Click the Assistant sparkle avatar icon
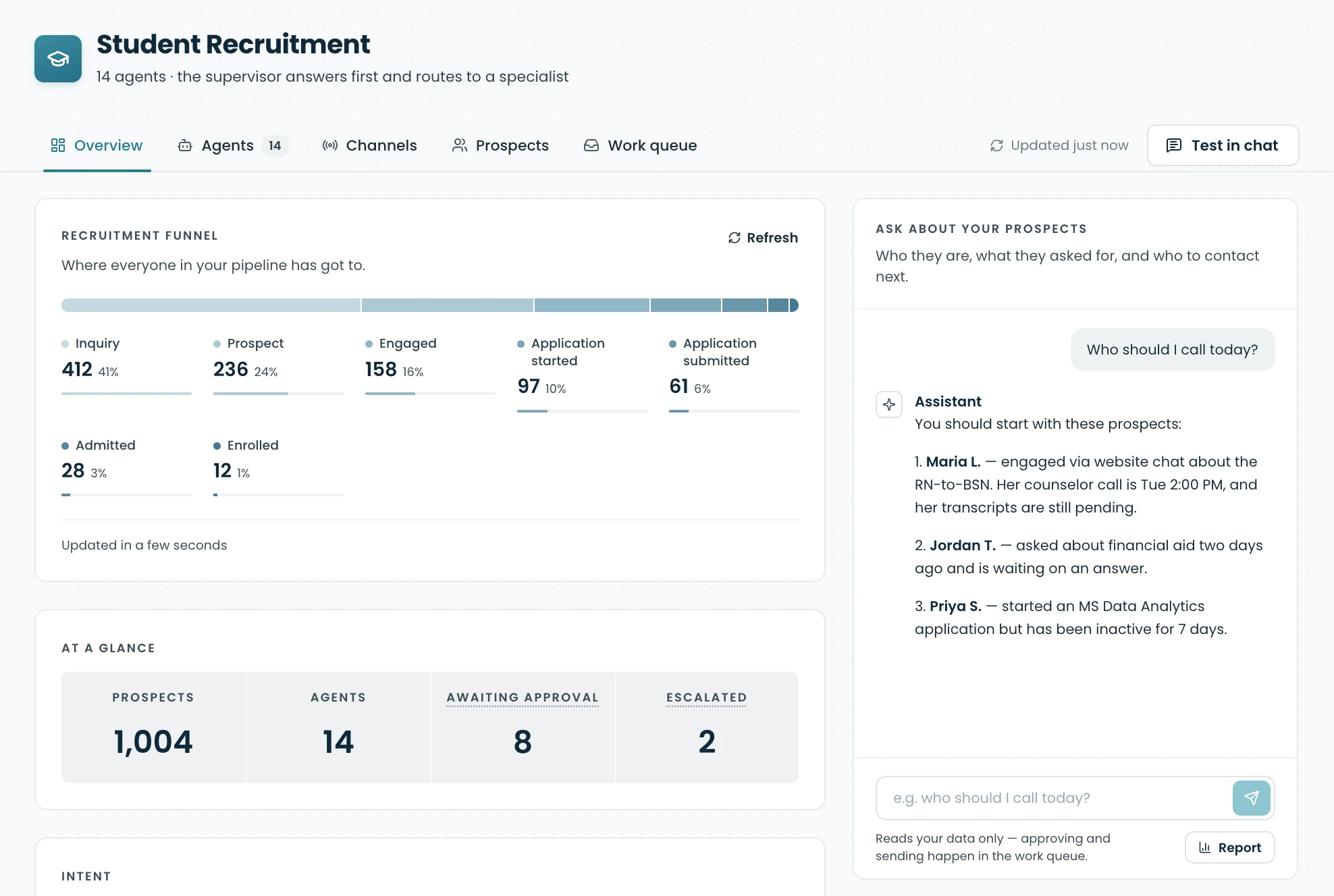 coord(889,404)
